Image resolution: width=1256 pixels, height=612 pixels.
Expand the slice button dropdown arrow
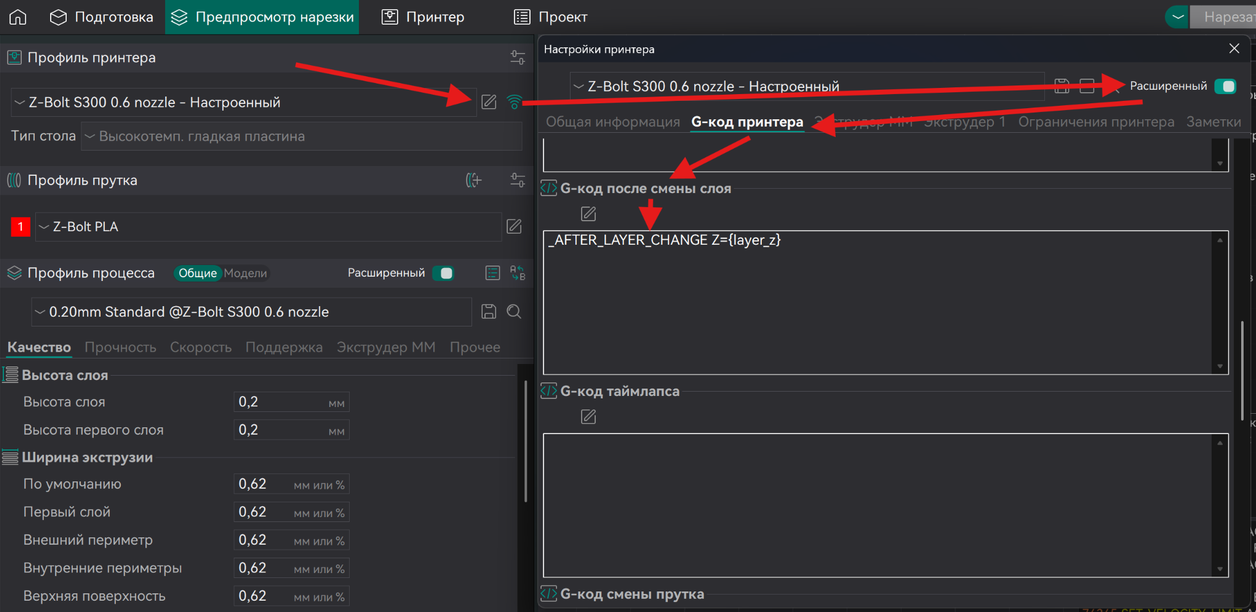click(1176, 17)
